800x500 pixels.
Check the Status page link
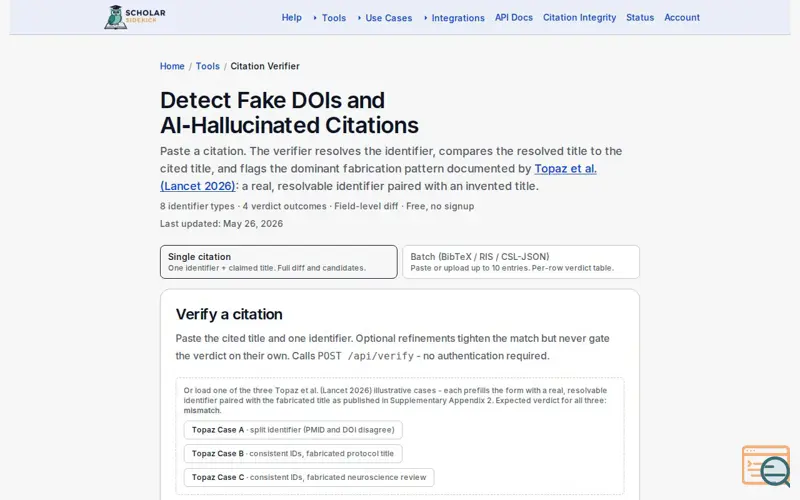(640, 17)
